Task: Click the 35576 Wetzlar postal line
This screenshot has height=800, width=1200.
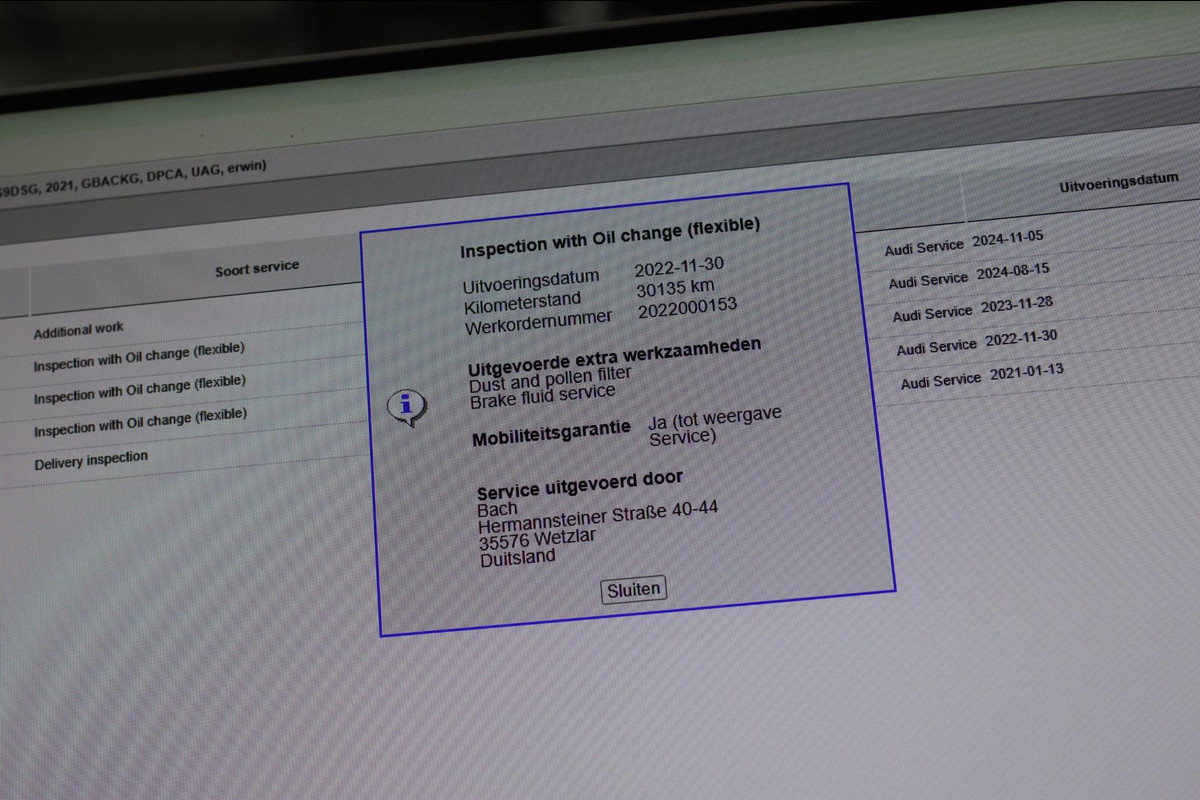Action: (x=536, y=538)
